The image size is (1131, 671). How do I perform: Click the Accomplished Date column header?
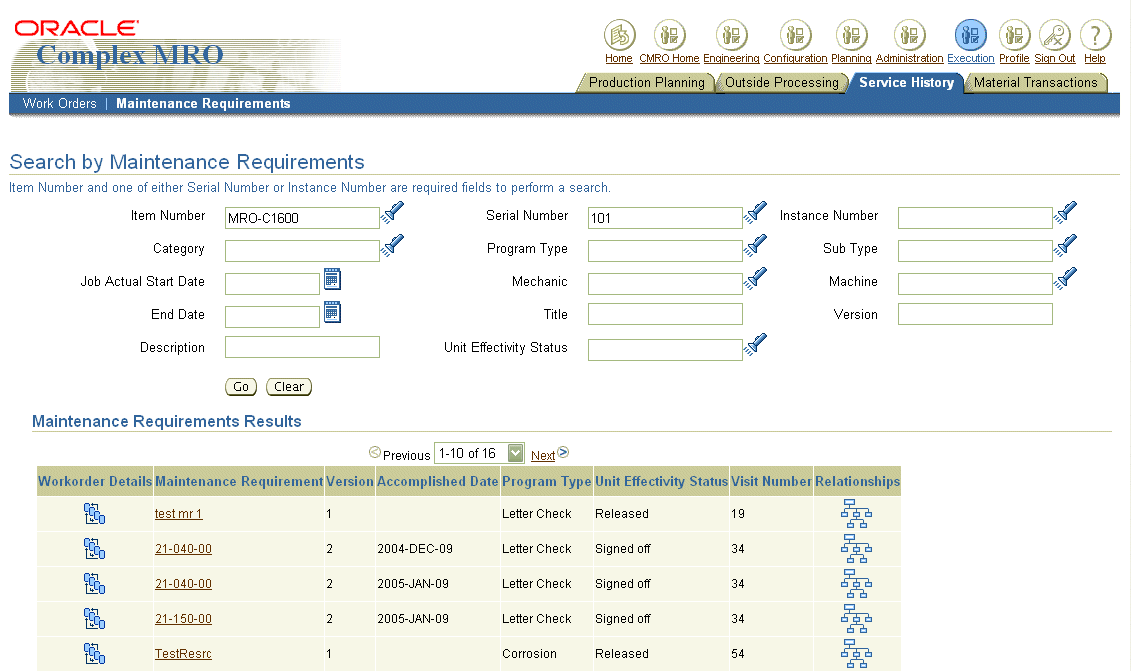[437, 481]
